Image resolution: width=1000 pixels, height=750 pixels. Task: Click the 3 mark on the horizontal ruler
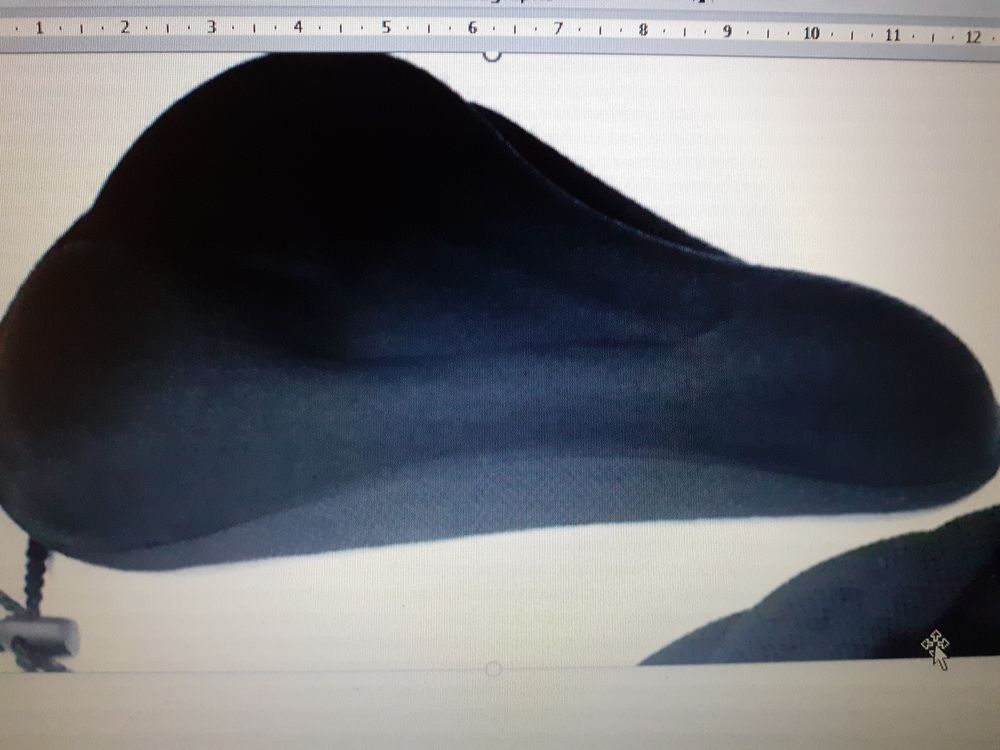211,29
